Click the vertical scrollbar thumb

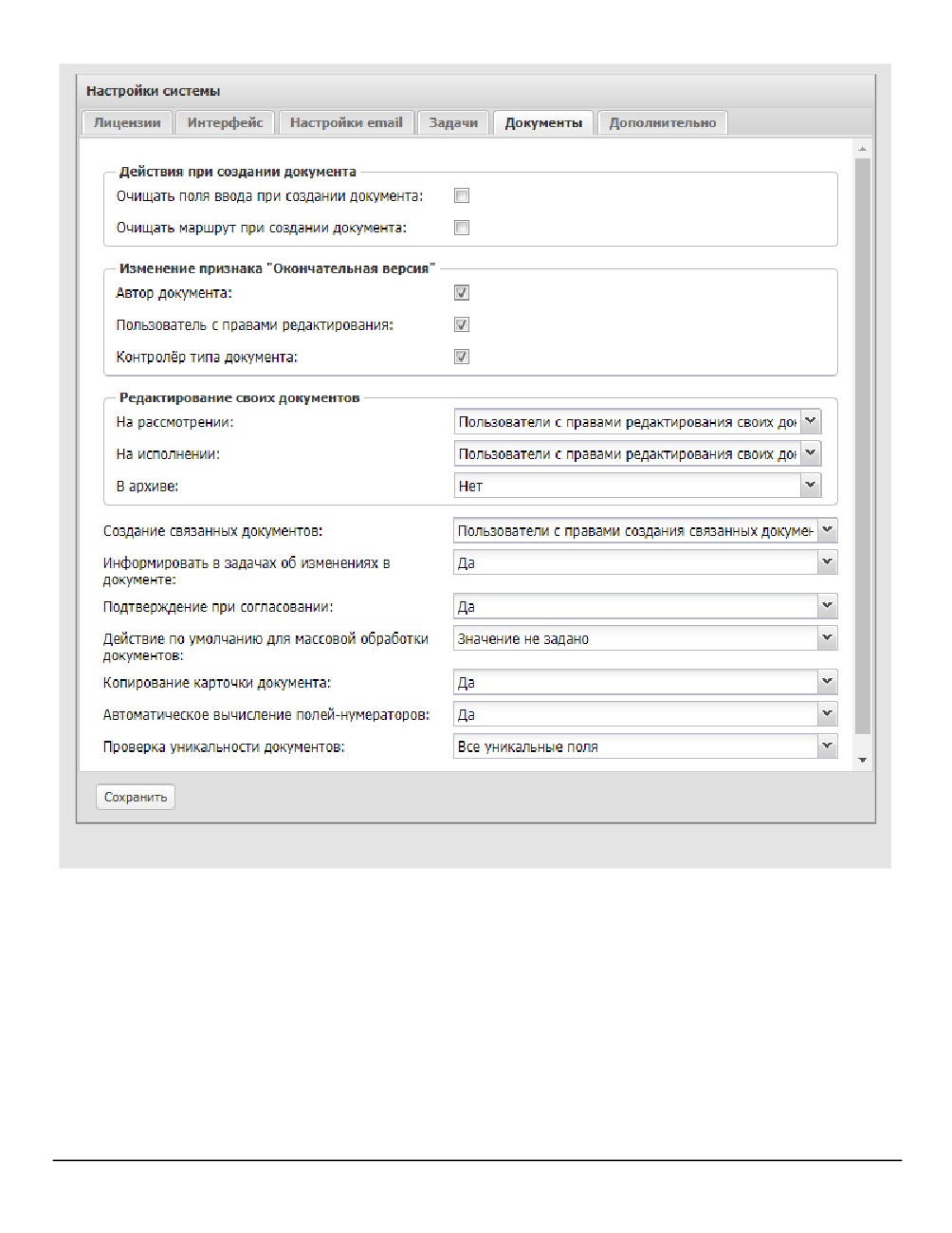point(862,446)
